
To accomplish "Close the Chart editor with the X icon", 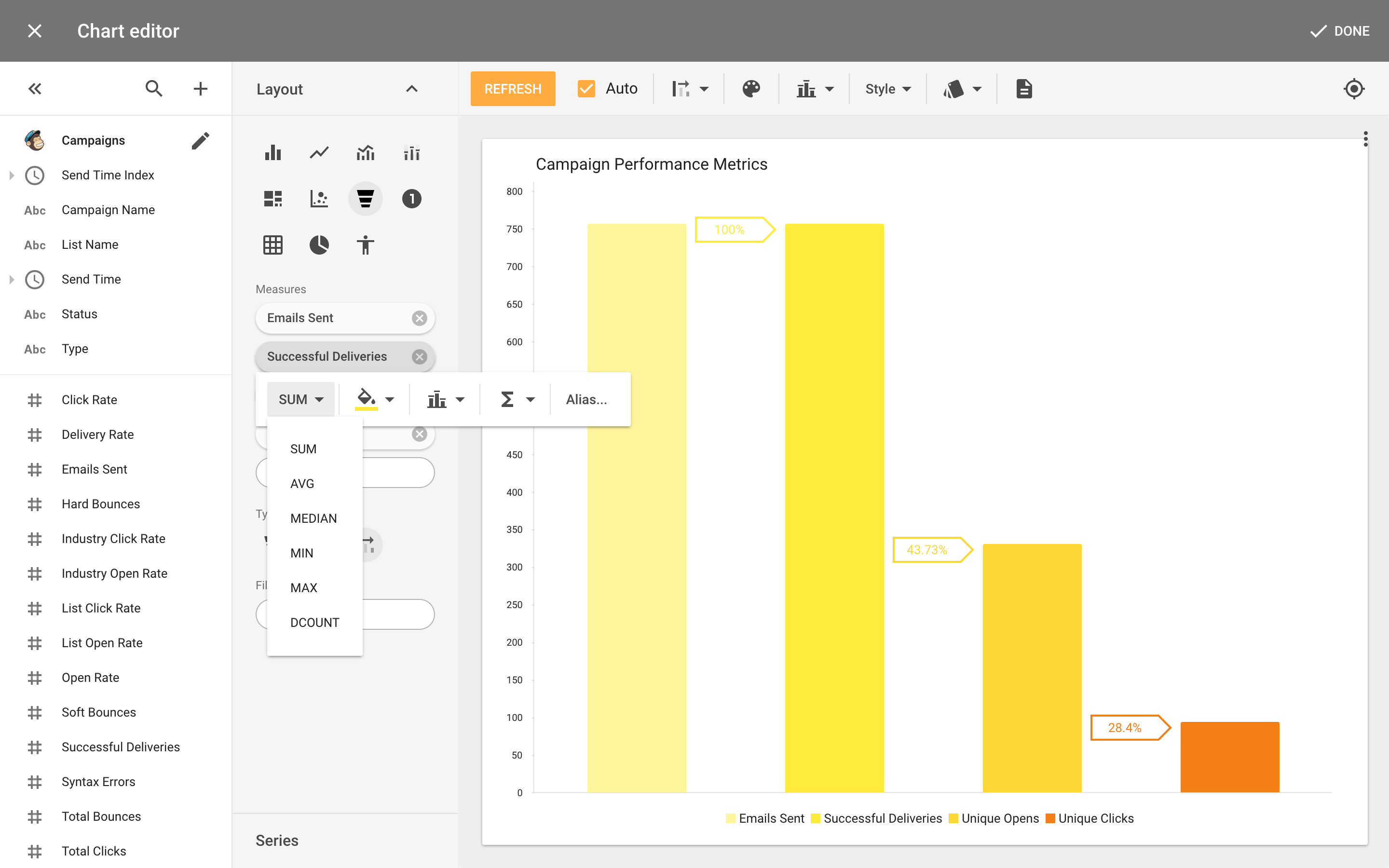I will pos(34,31).
